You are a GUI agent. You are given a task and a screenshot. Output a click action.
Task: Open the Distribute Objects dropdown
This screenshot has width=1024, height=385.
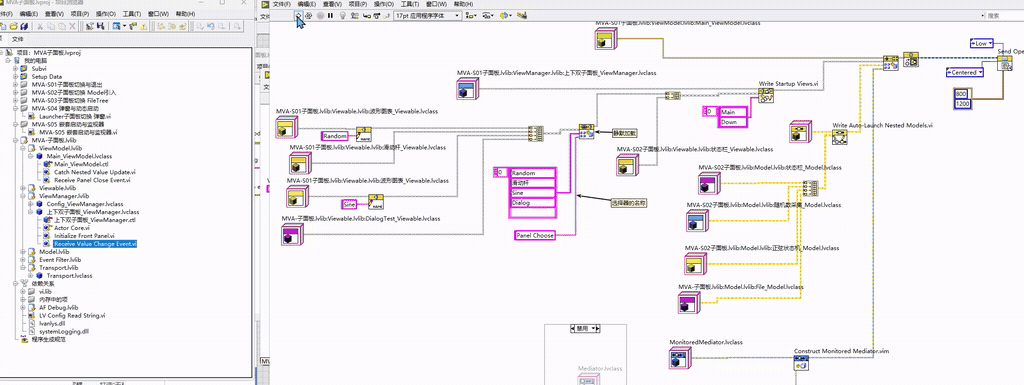point(487,16)
